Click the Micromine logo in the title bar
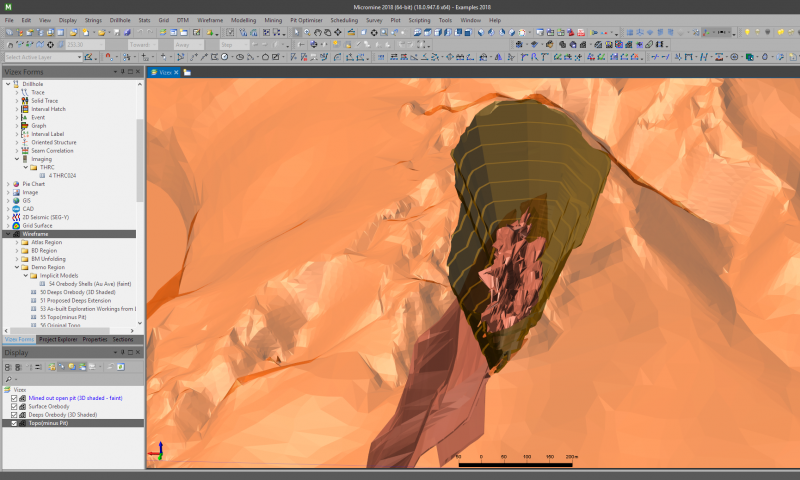800x480 pixels. point(8,7)
